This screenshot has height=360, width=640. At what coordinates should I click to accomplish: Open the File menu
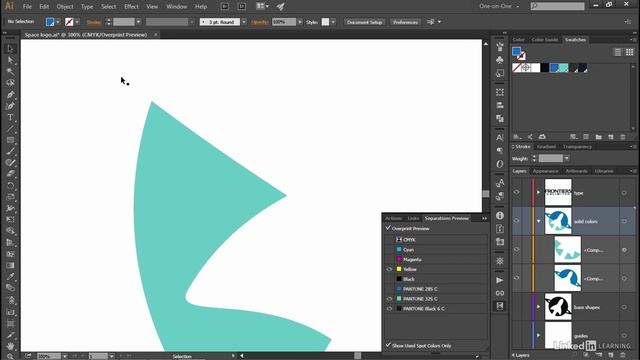click(27, 7)
